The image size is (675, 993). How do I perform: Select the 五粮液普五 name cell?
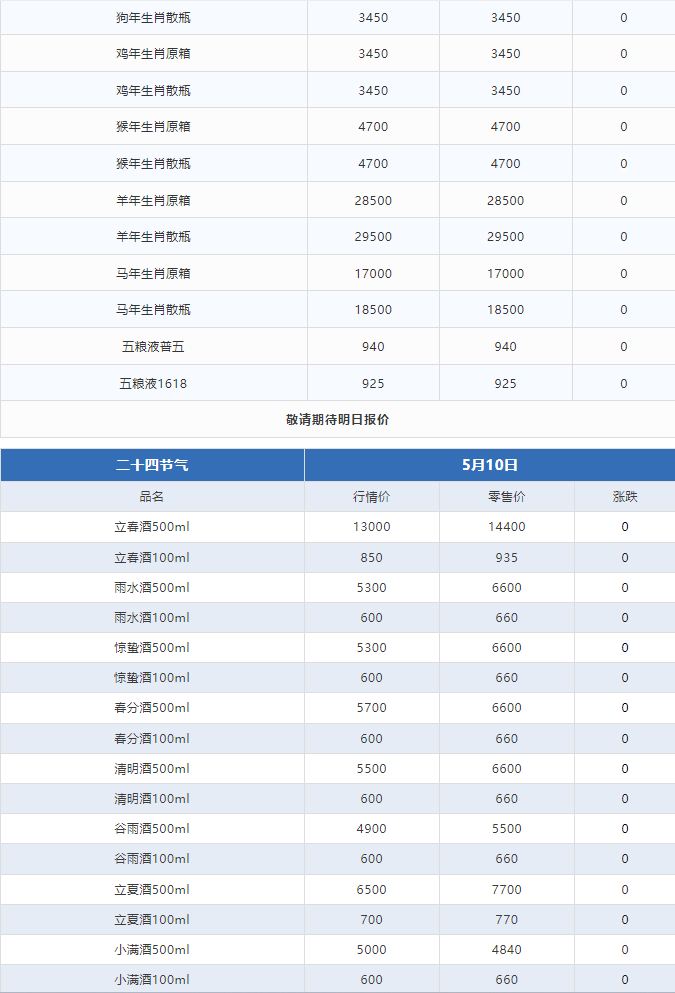pyautogui.click(x=153, y=346)
